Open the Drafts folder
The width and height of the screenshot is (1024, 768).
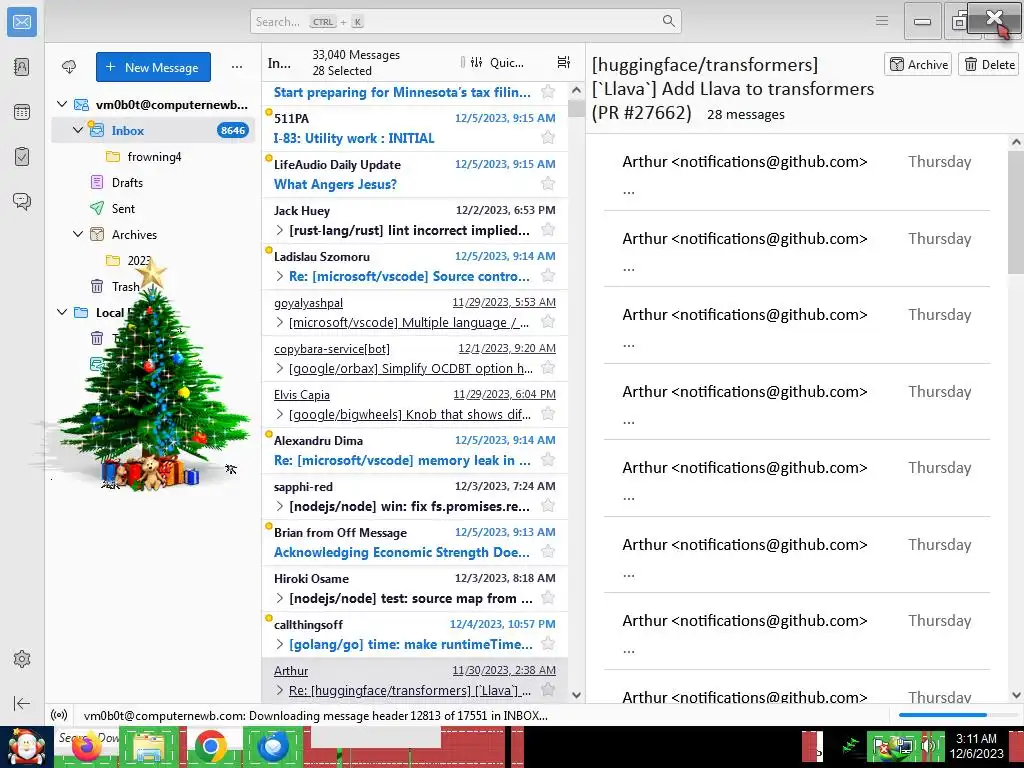[x=153, y=182]
